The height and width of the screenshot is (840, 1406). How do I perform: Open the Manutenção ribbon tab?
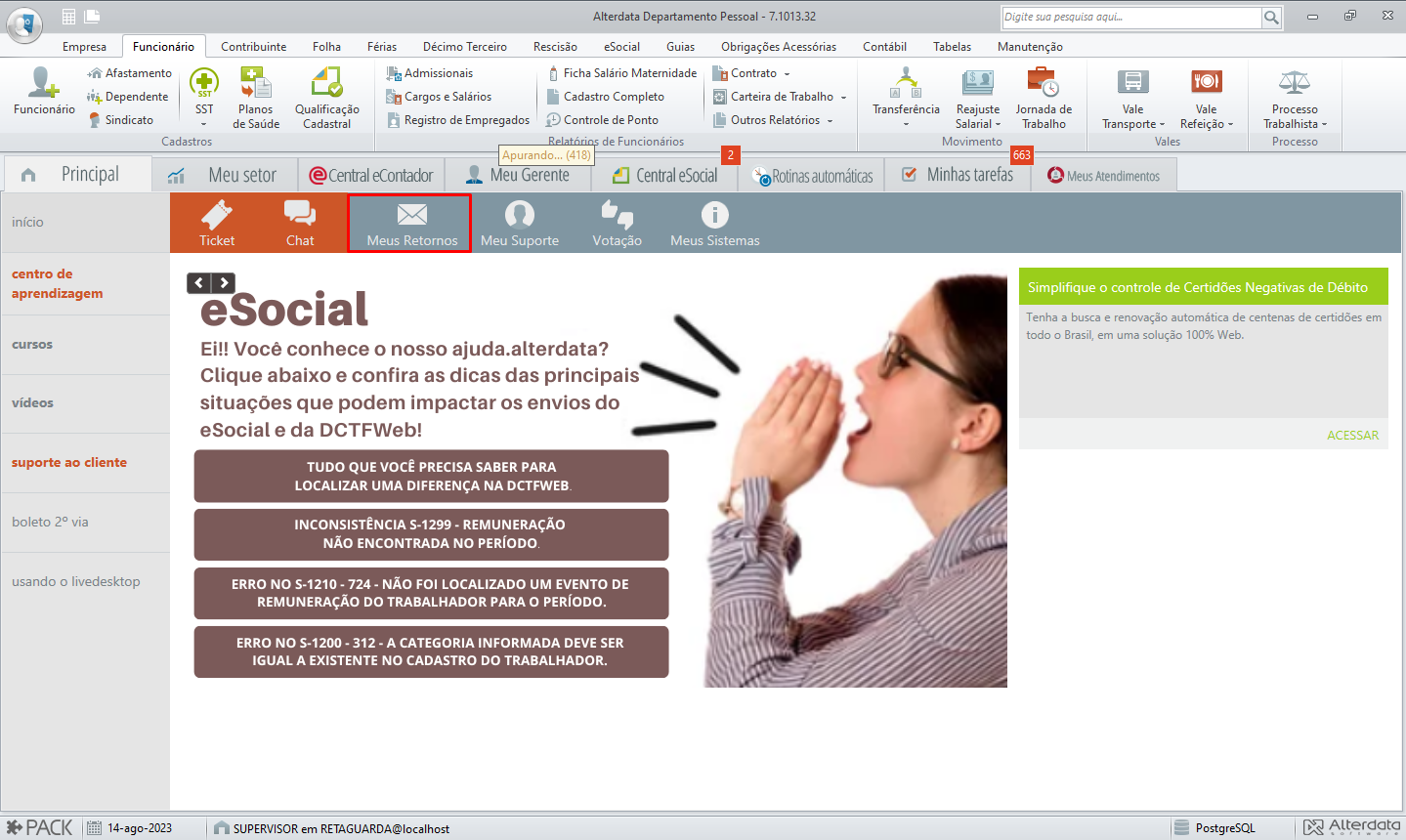tap(1030, 47)
